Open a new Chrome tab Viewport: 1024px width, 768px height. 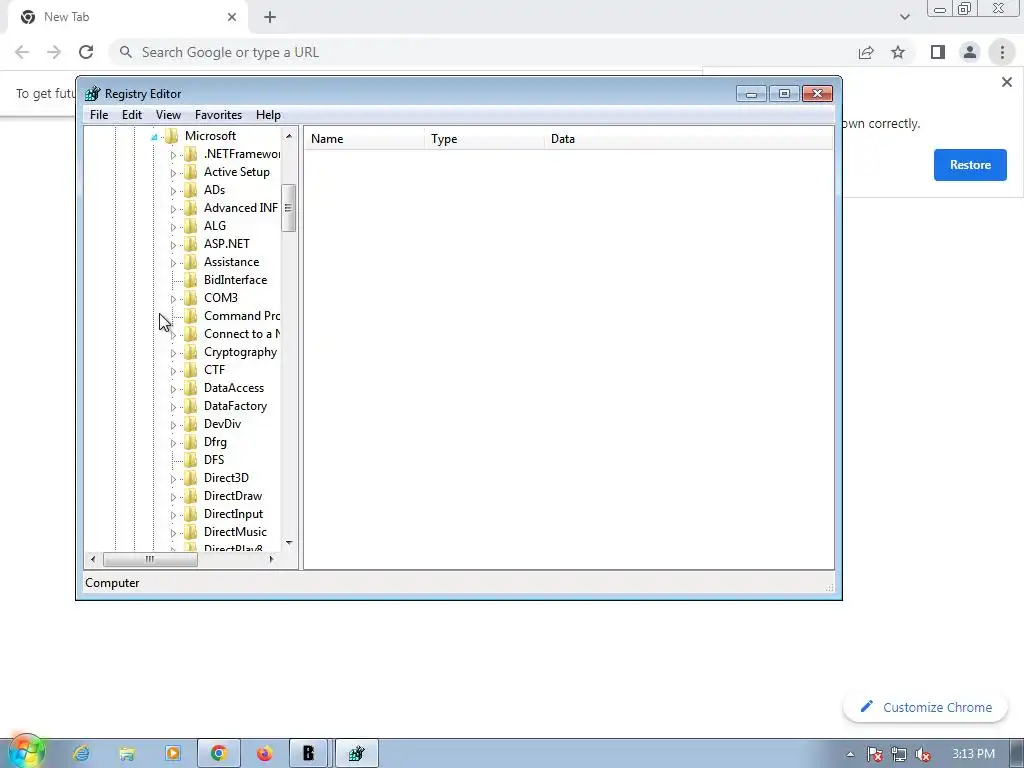tap(270, 17)
